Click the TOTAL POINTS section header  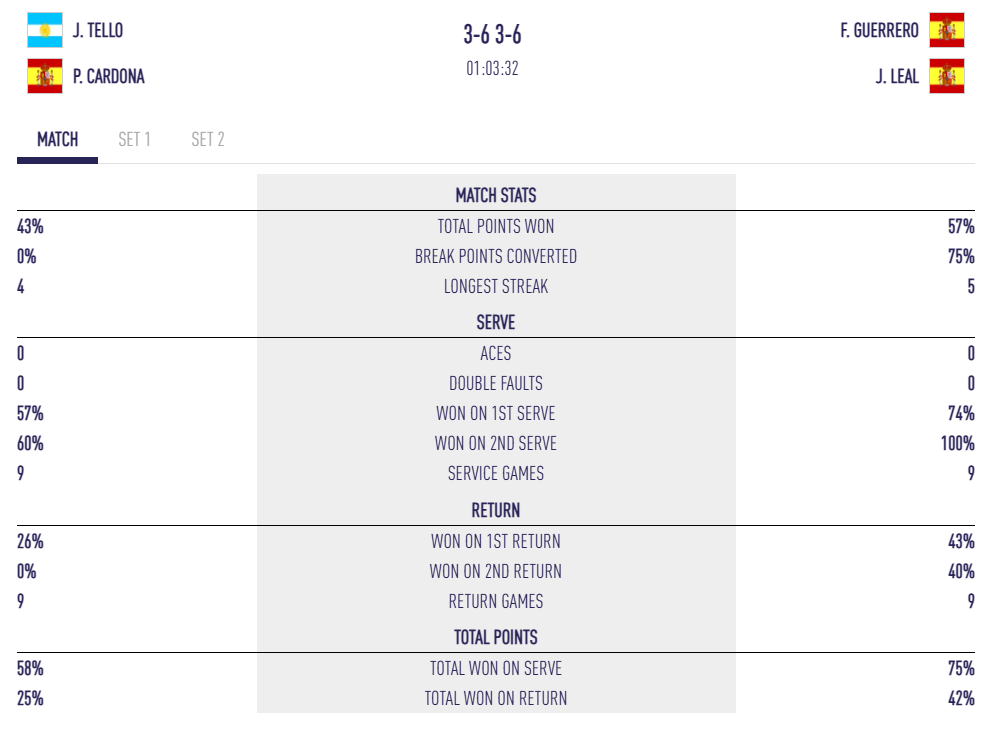pyautogui.click(x=496, y=637)
